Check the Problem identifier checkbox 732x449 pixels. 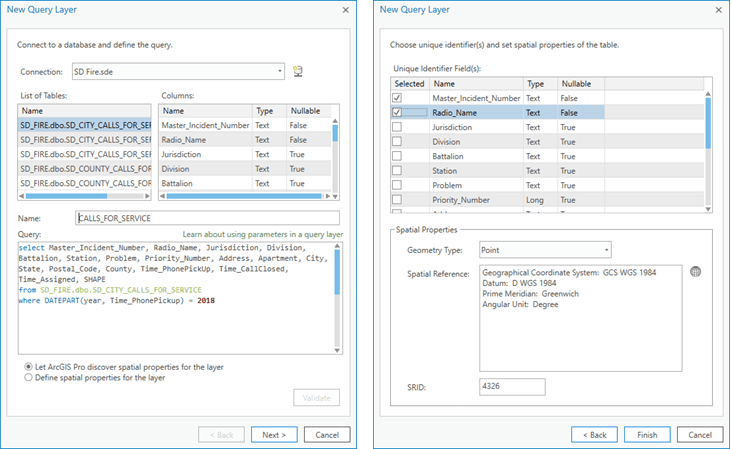click(397, 185)
